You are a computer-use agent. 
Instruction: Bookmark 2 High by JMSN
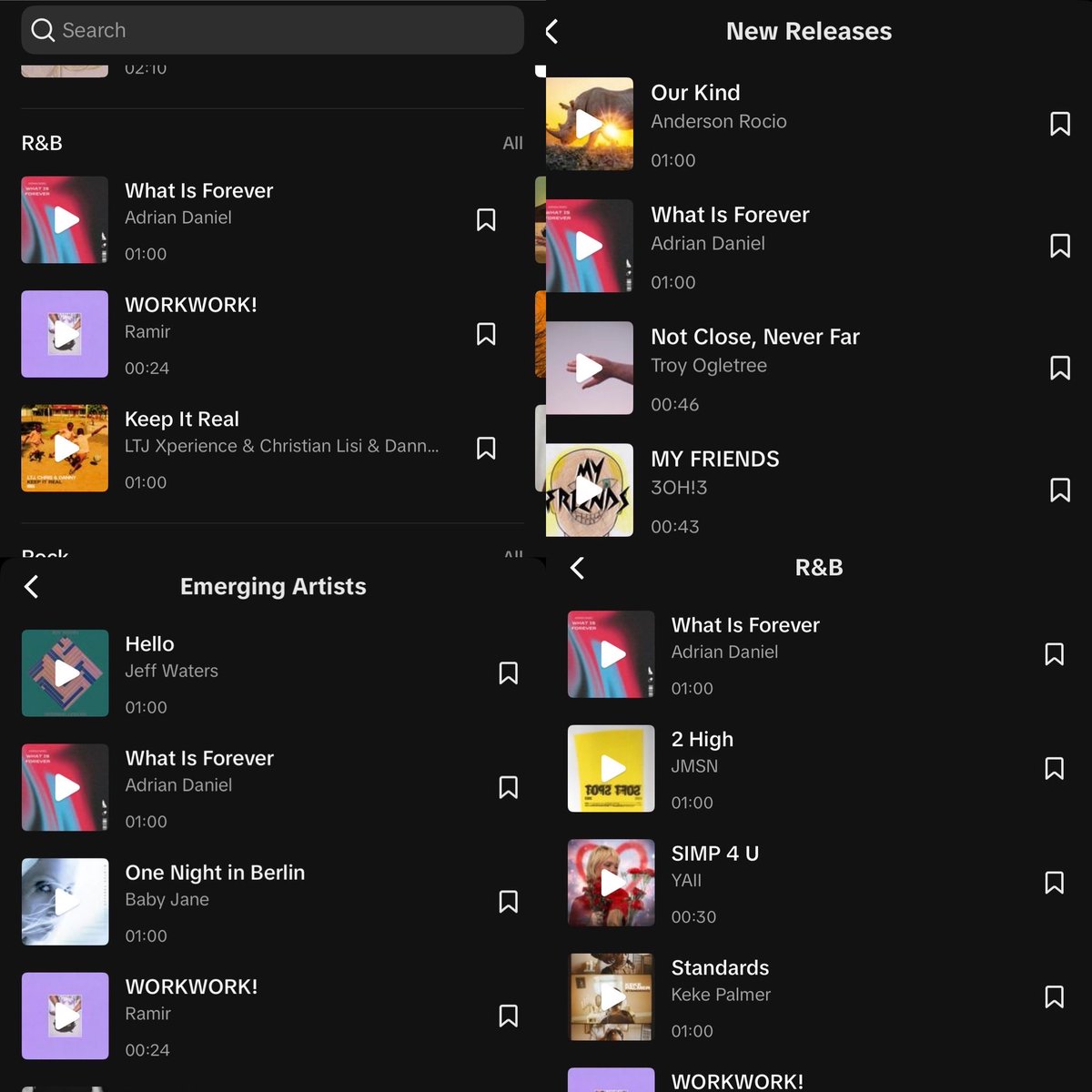[1055, 768]
